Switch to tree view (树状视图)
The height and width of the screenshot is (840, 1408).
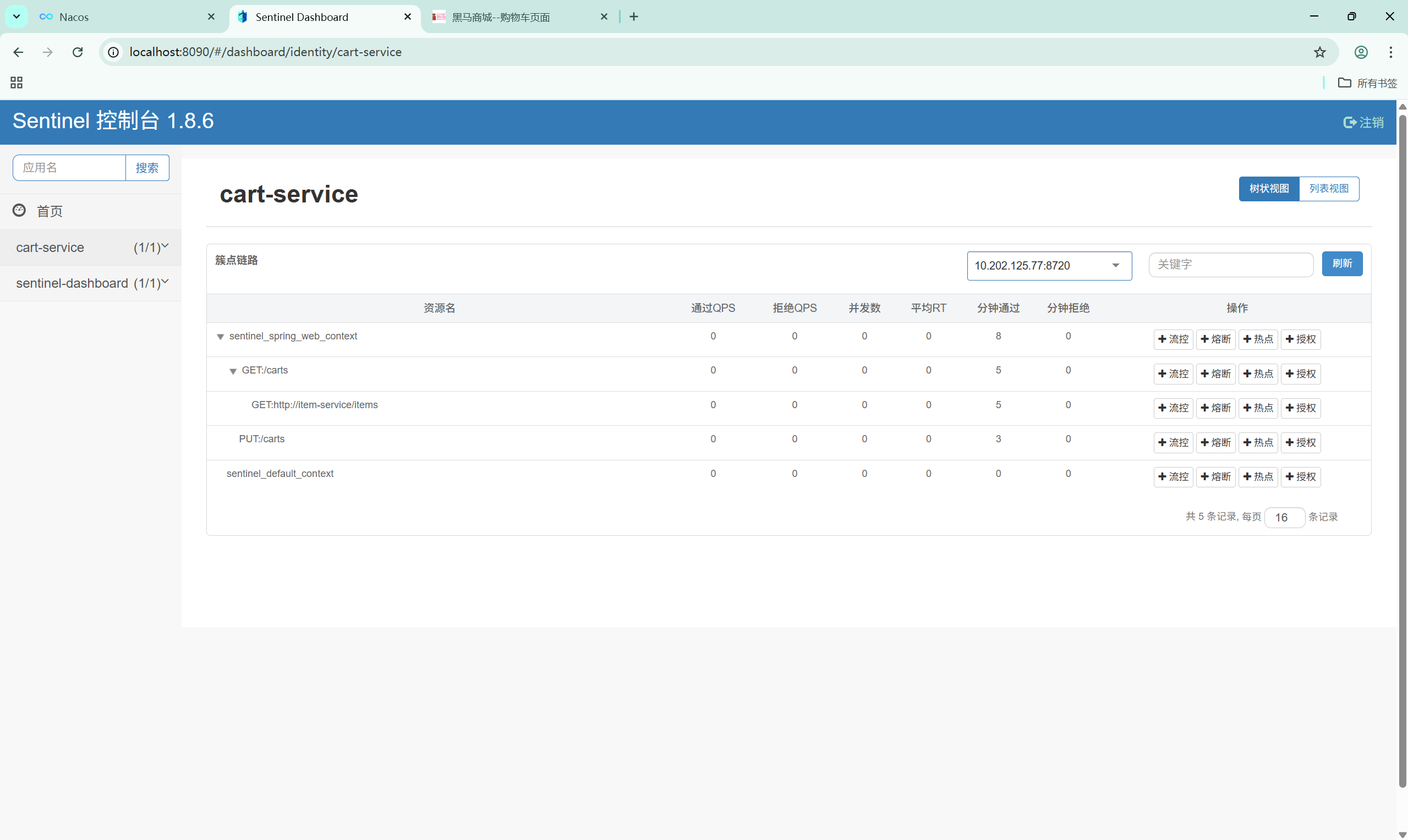point(1268,189)
